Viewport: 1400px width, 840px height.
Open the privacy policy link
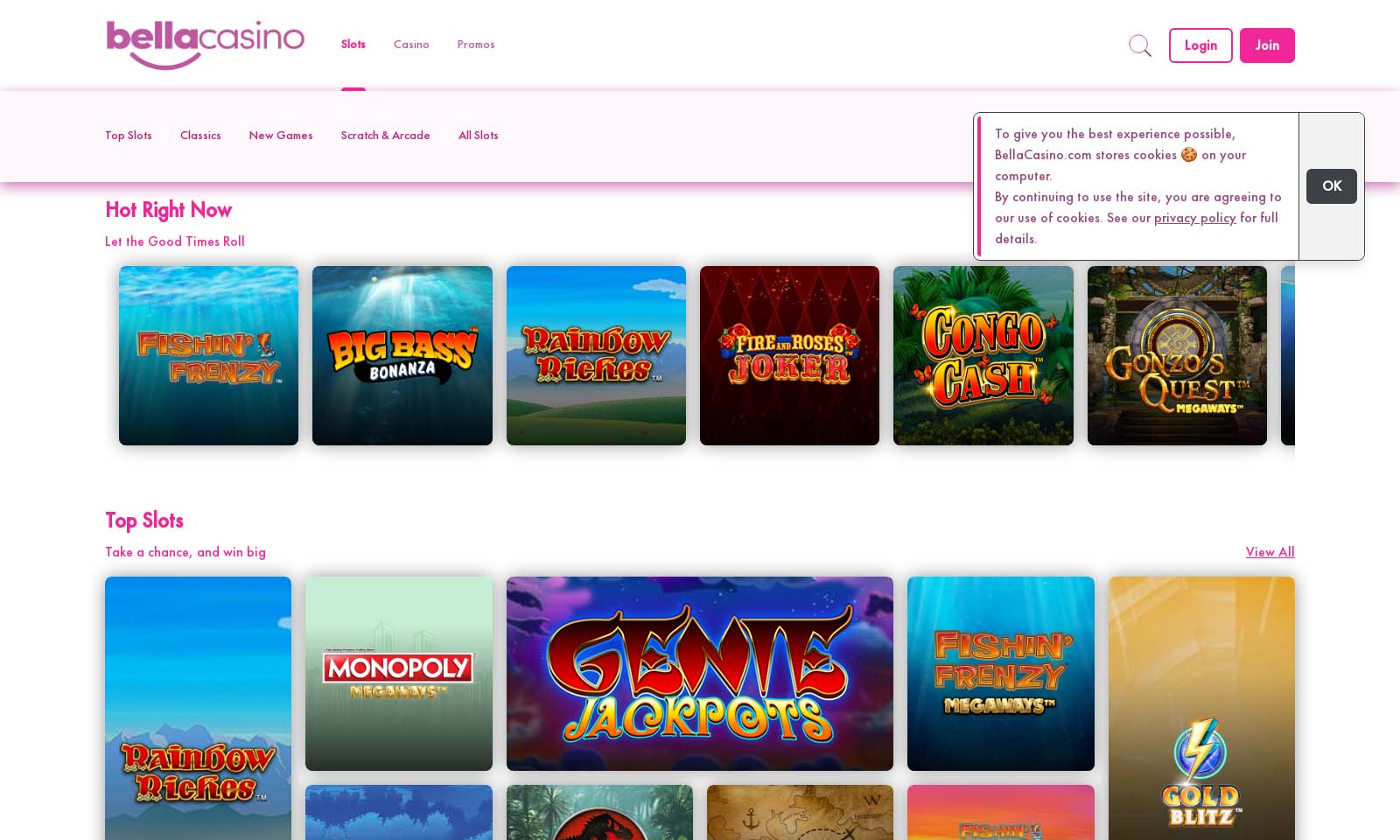1195,218
